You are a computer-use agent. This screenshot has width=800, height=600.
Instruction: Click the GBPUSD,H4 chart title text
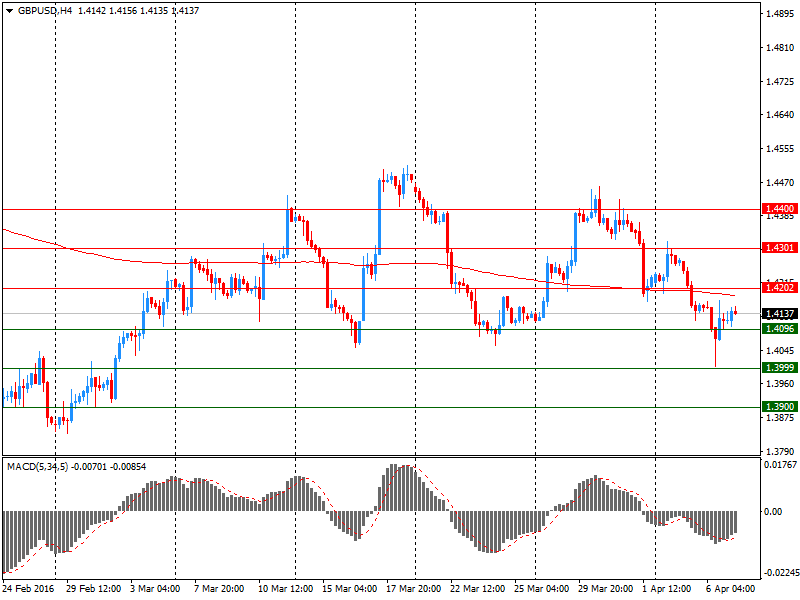(45, 11)
